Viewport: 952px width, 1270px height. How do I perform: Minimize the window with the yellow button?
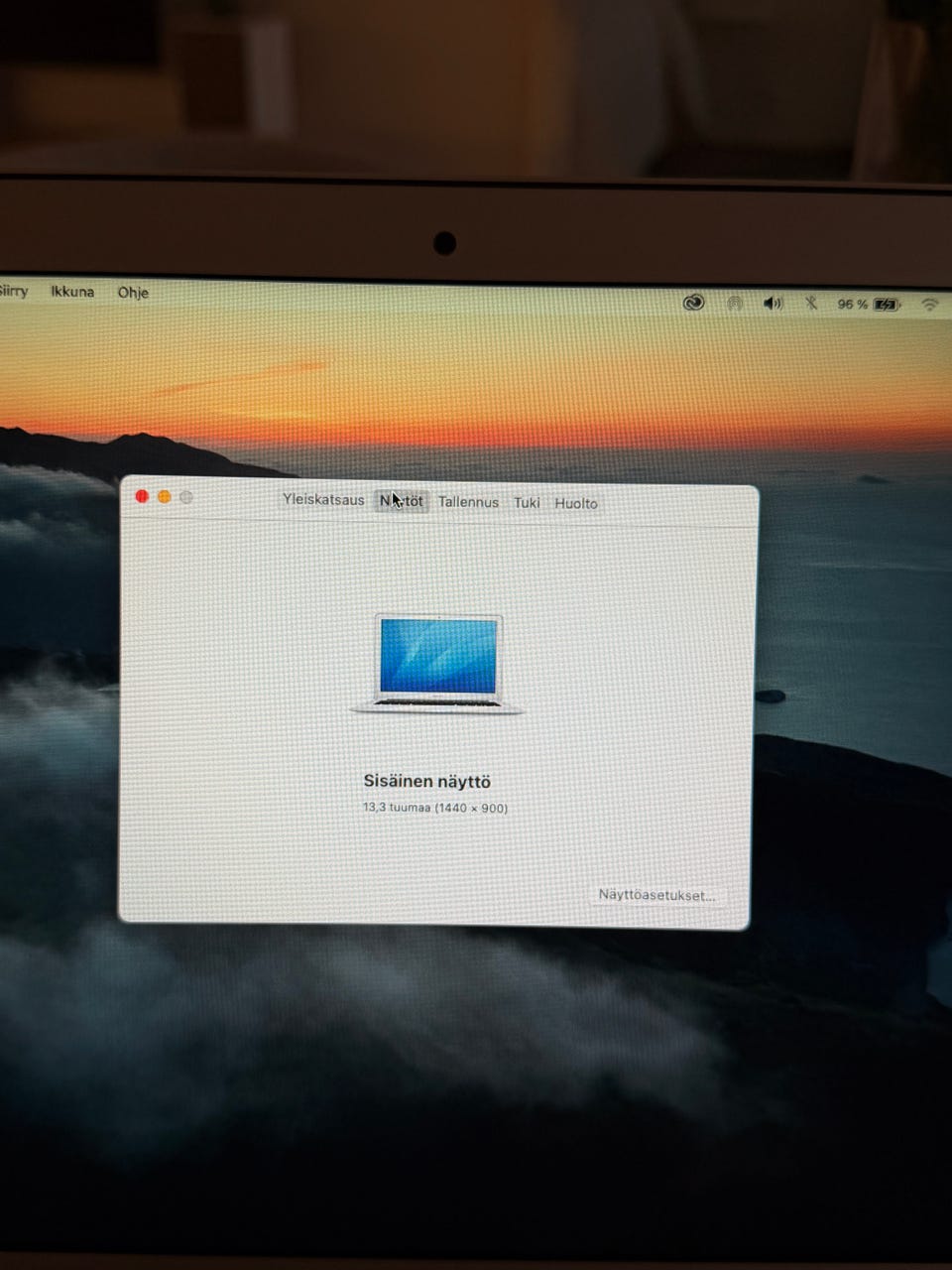click(165, 497)
